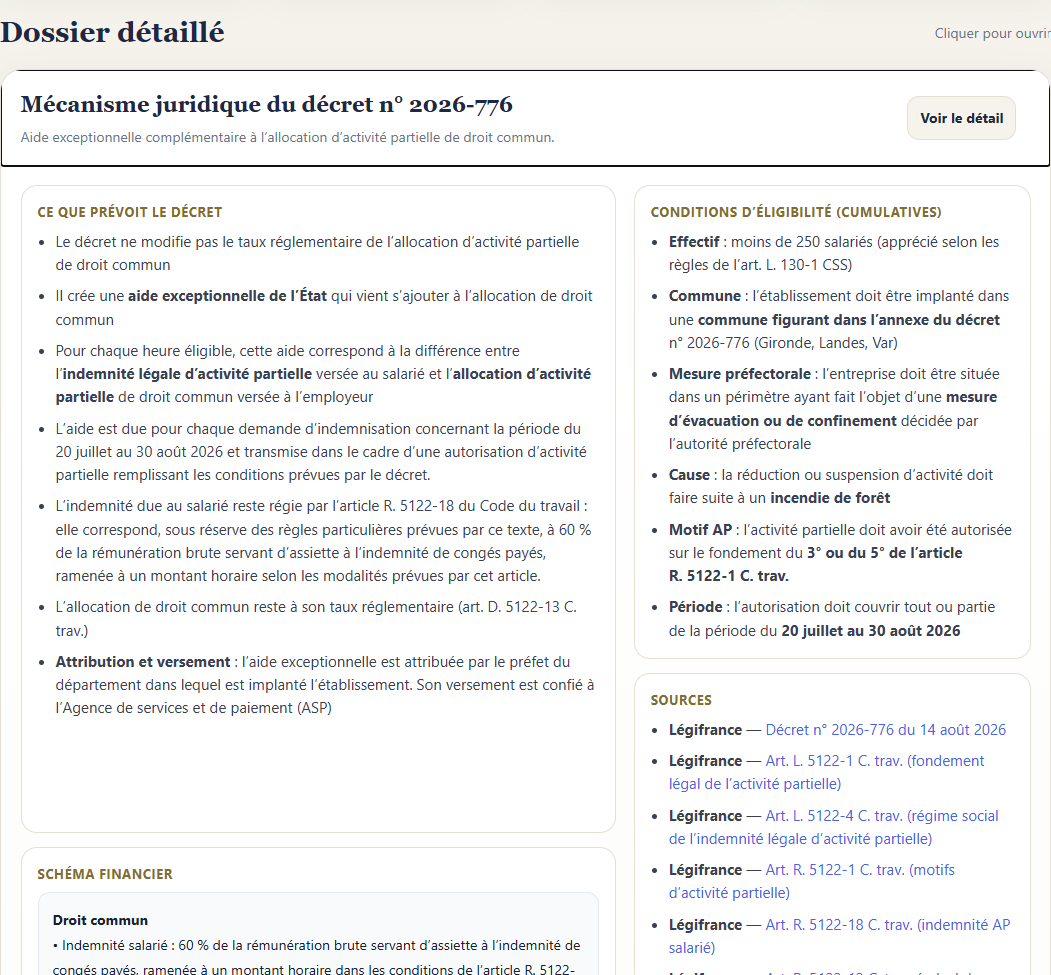Click the 'Période' eligibility condition
Image resolution: width=1051 pixels, height=975 pixels.
832,619
